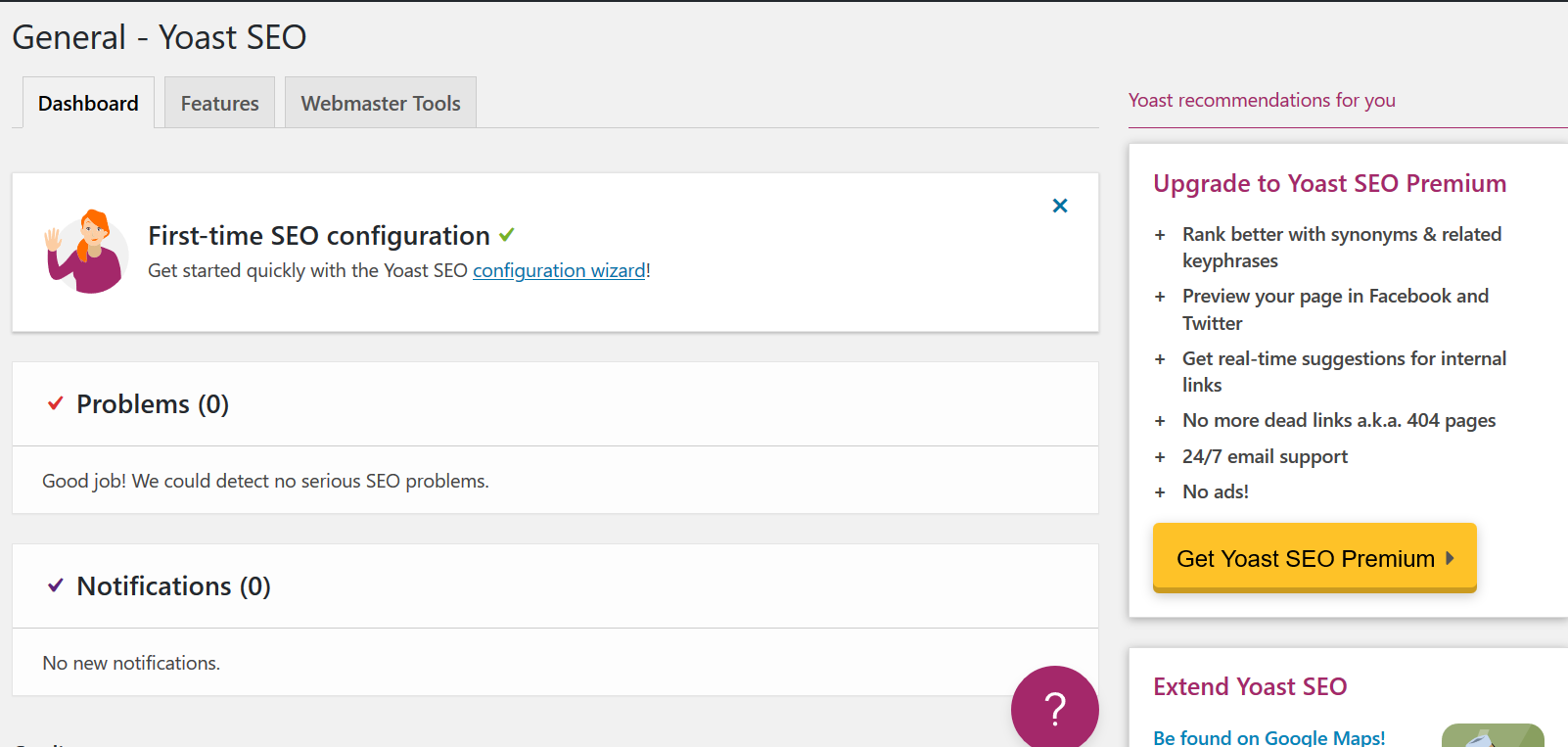
Task: Click the Local SEO thumbnail image
Action: coord(1493,735)
